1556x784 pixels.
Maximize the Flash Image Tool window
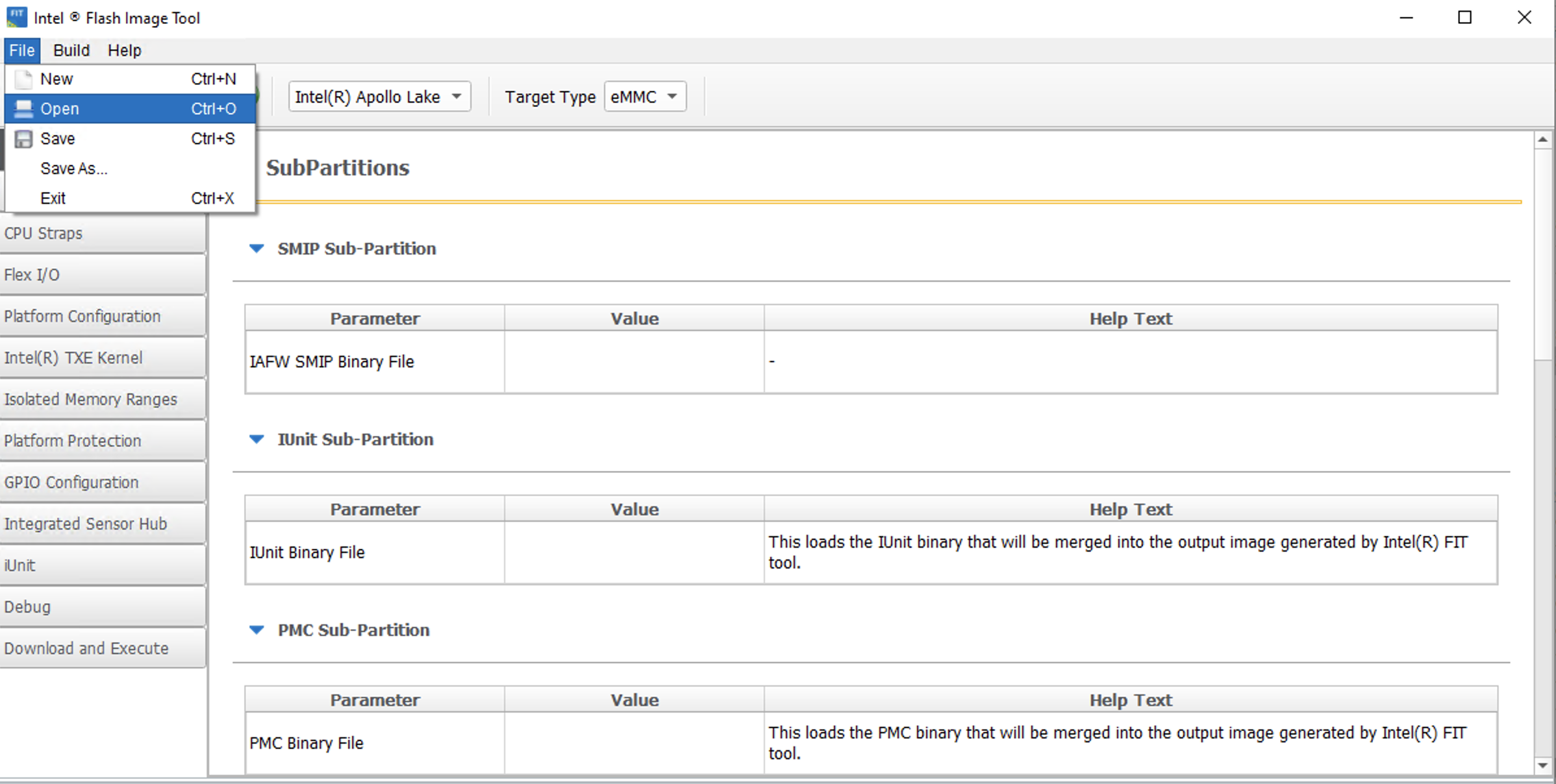coord(1465,18)
